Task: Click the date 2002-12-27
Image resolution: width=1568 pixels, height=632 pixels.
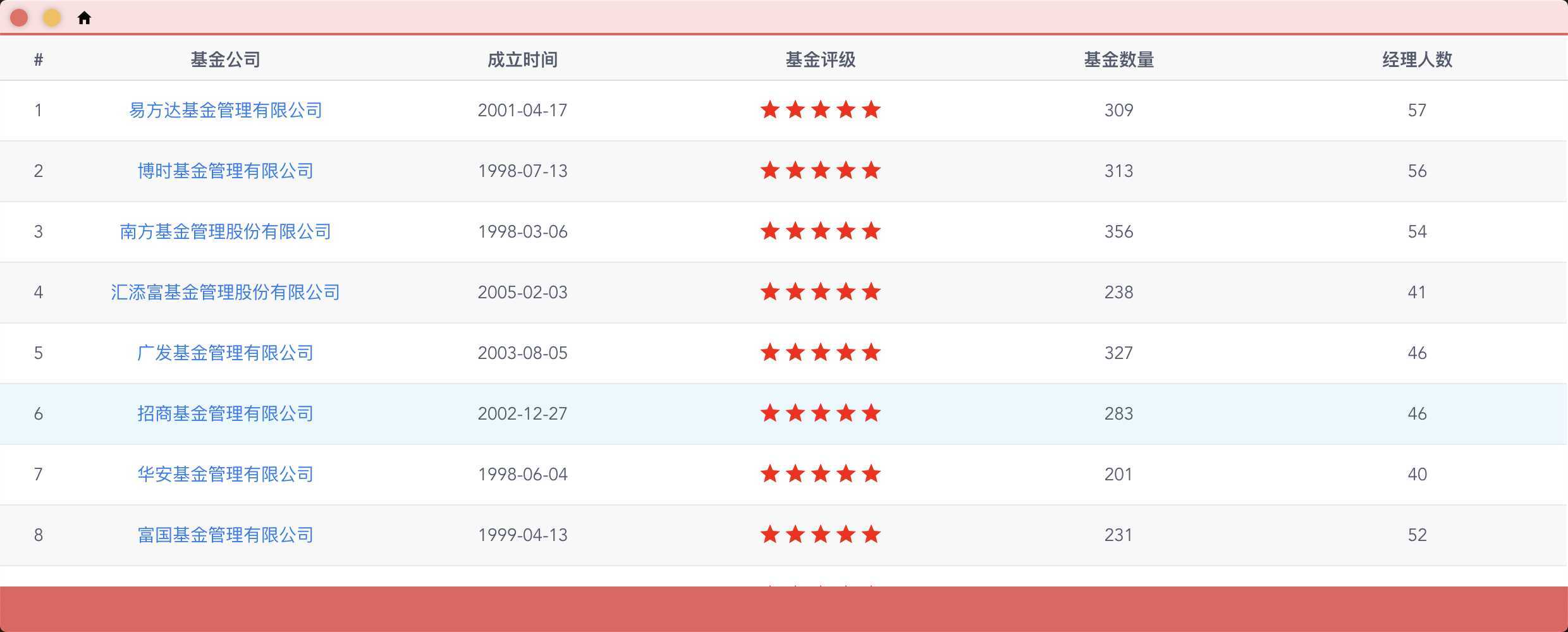Action: pos(523,413)
